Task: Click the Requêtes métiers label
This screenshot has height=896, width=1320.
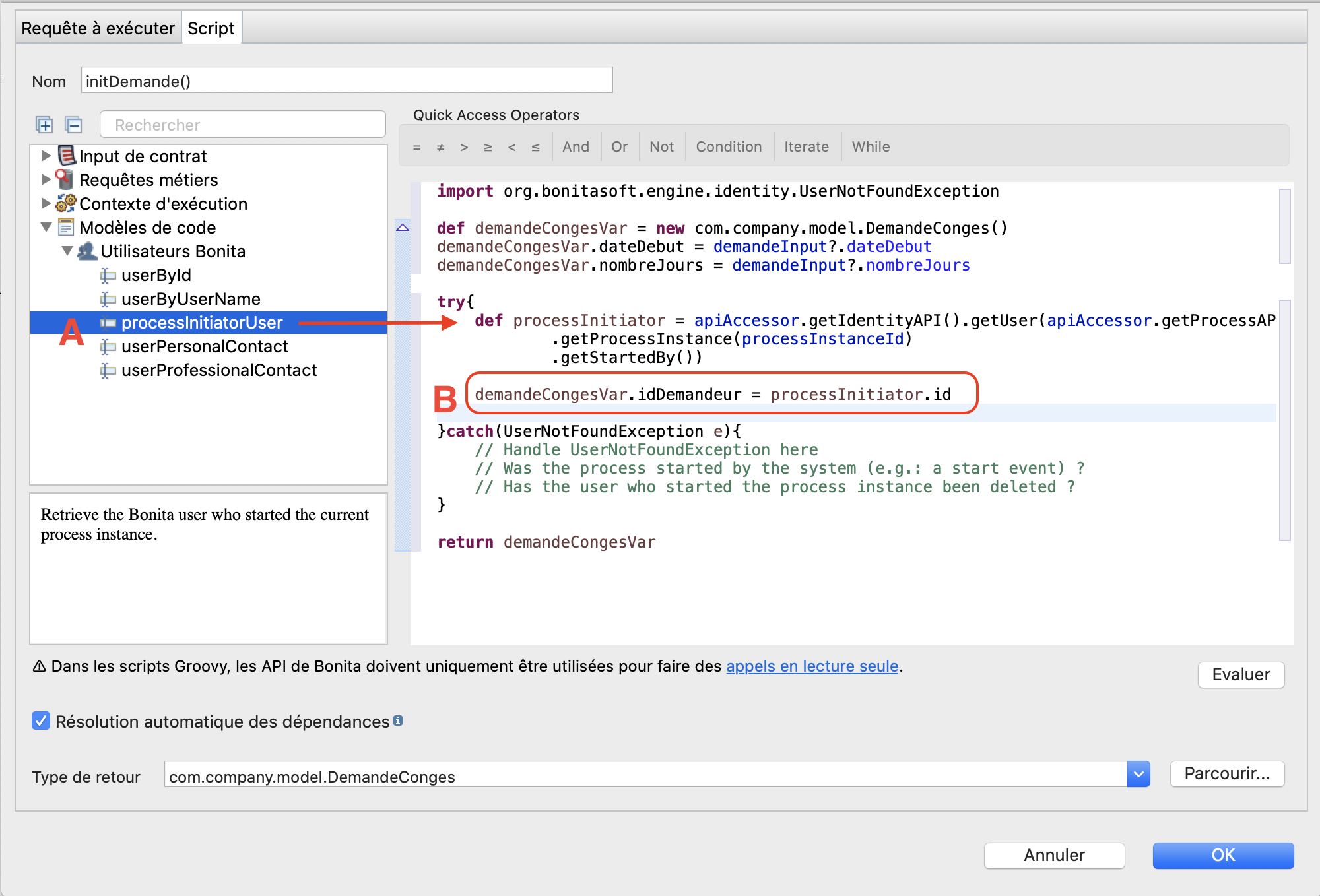Action: coord(148,180)
